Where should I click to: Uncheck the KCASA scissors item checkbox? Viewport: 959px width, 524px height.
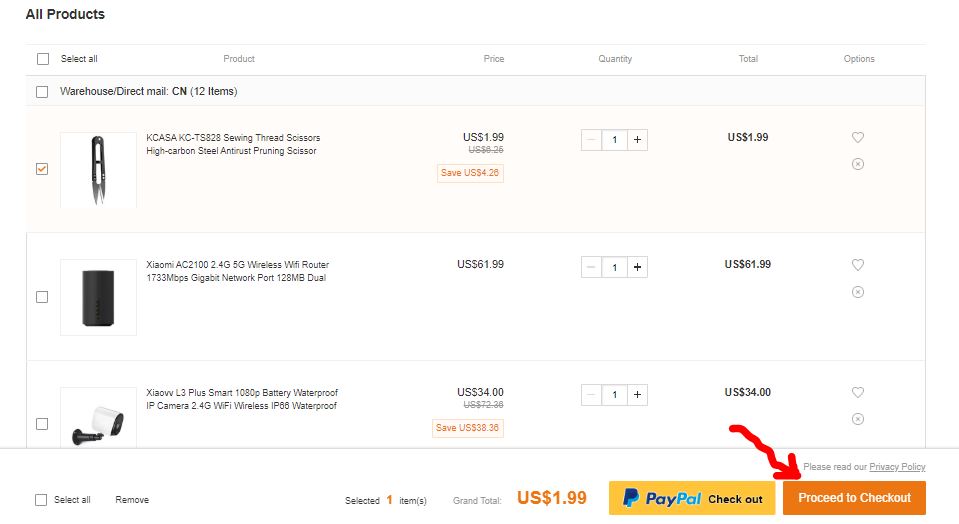click(x=42, y=169)
